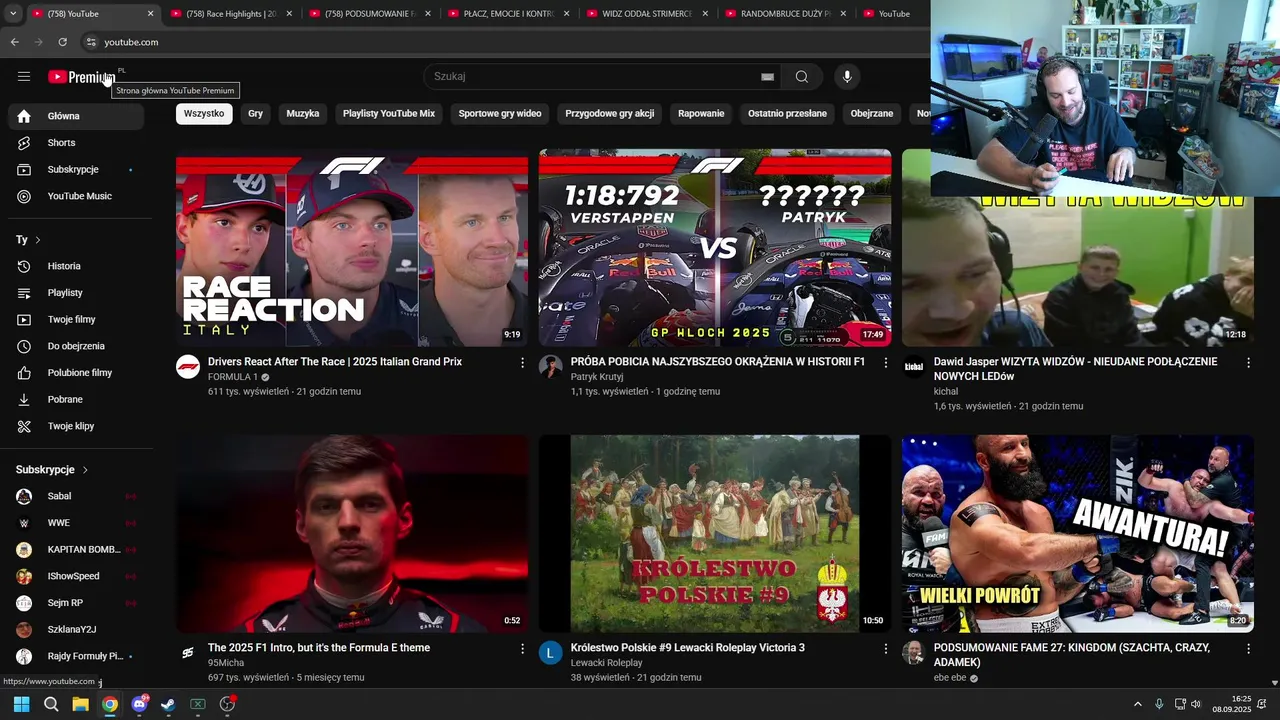Open the on-screen keyboard icon in search
Image resolution: width=1280 pixels, height=720 pixels.
[767, 77]
